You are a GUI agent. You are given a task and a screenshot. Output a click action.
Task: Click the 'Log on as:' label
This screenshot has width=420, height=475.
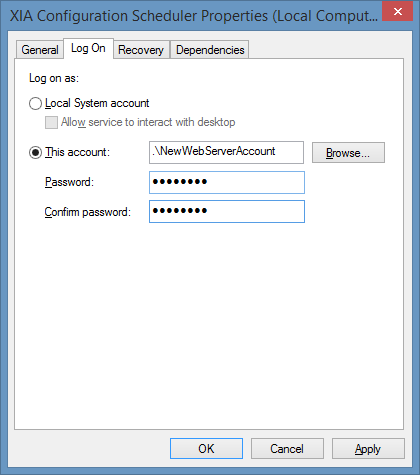54,78
